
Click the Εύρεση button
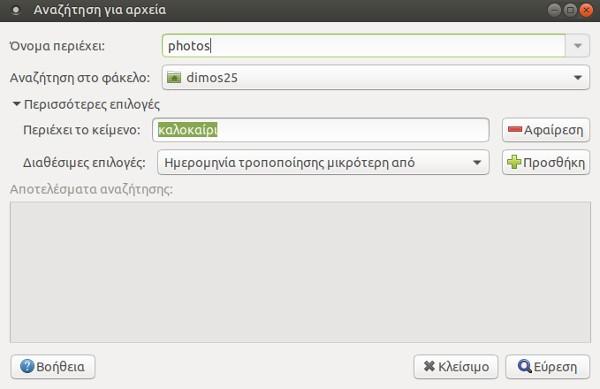click(548, 367)
